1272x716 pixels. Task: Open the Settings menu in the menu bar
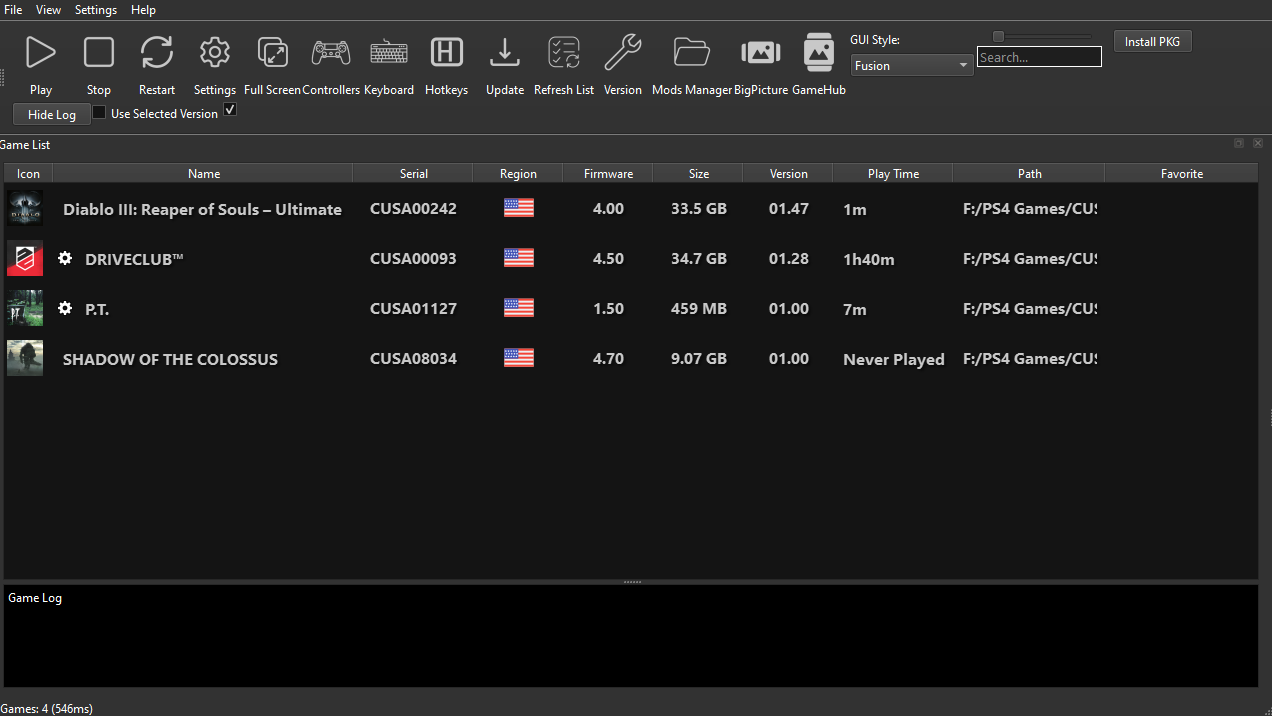(96, 9)
